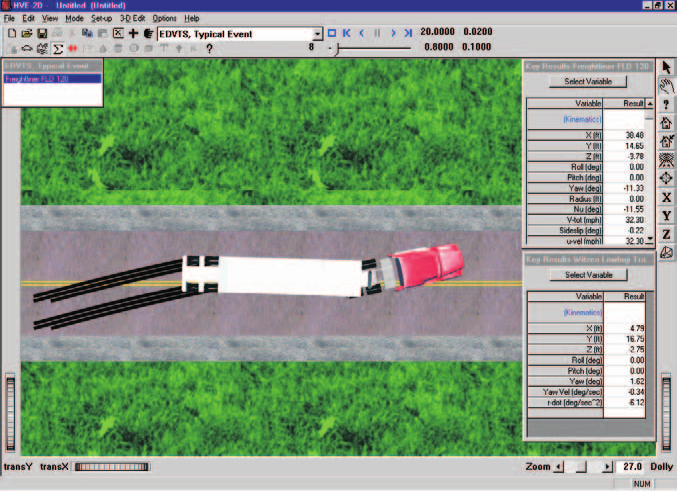The image size is (677, 491).
Task: Select the arrow pointer tool
Action: (667, 67)
